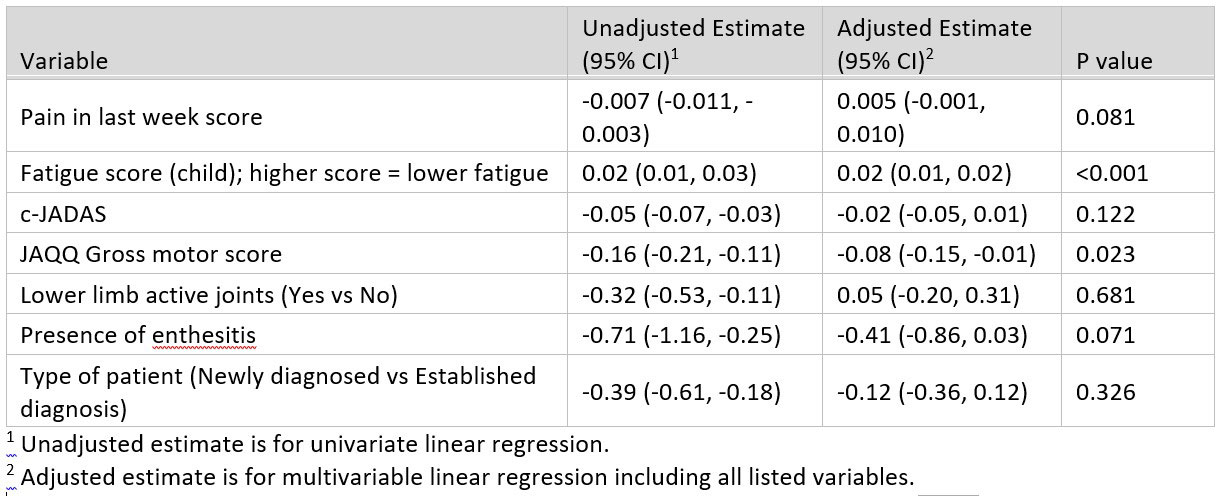Screen dimensions: 1218x496
Task: Click the univariate linear regression footnote
Action: [x=314, y=442]
